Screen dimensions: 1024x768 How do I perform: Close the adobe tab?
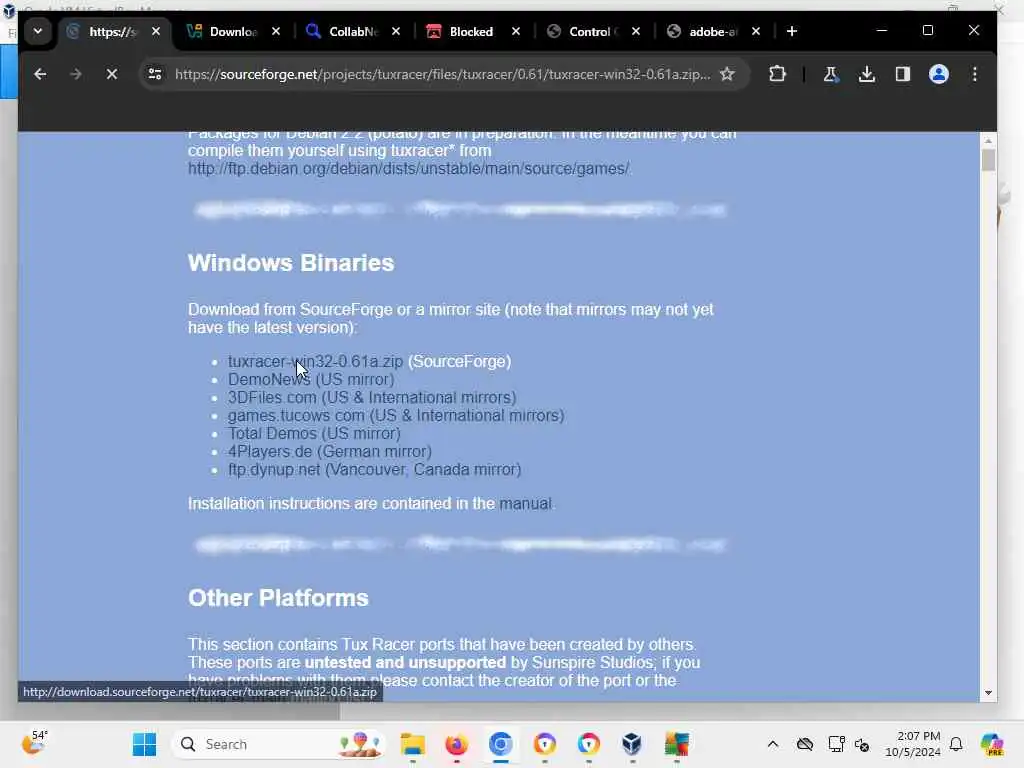756,31
